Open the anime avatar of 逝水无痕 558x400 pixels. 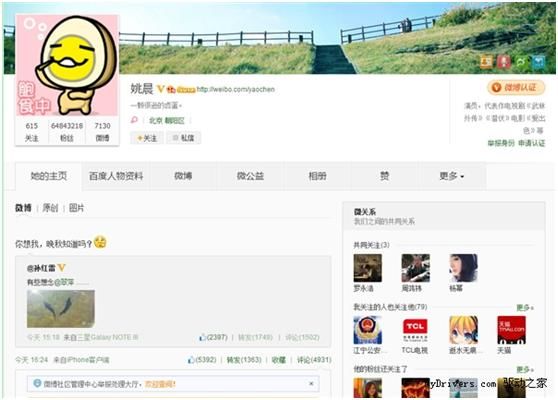click(463, 330)
